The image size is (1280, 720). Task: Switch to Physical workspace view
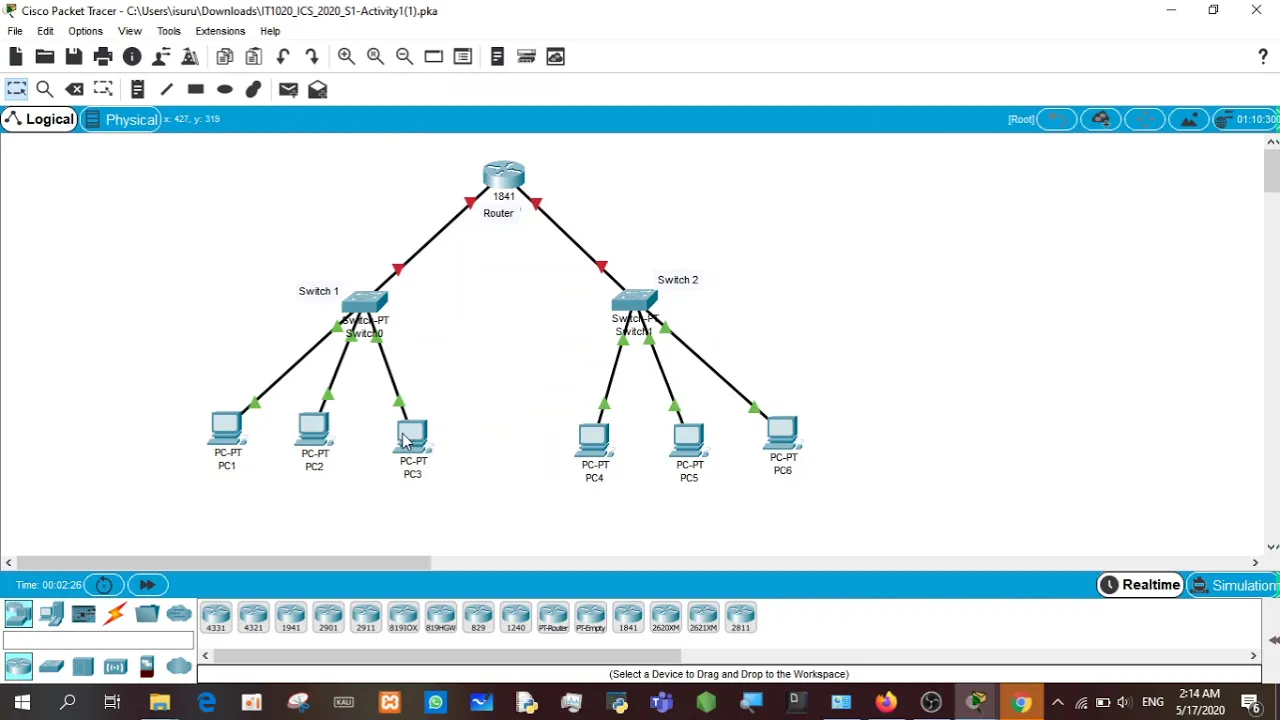click(121, 119)
